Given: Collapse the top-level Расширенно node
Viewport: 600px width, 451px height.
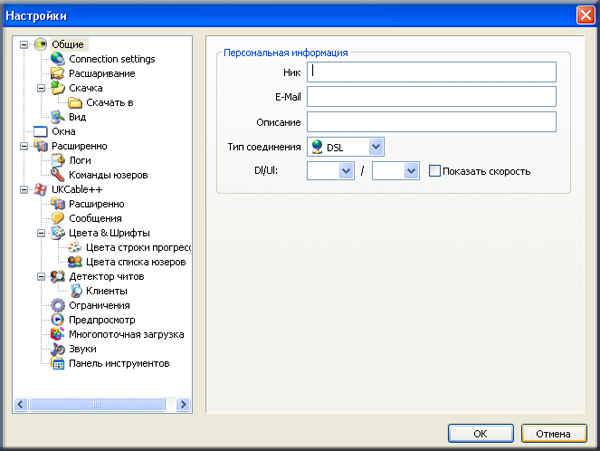Looking at the screenshot, I should 24,146.
